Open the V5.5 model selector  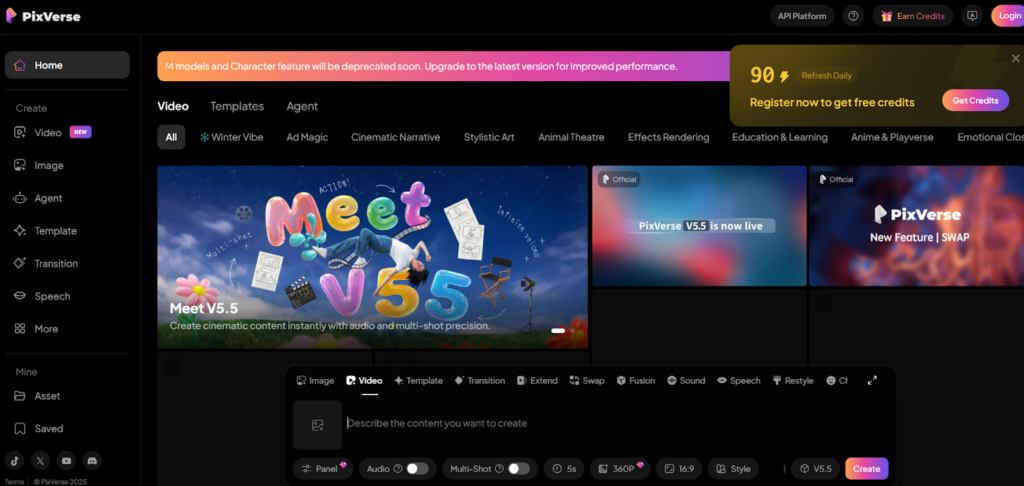click(x=814, y=468)
